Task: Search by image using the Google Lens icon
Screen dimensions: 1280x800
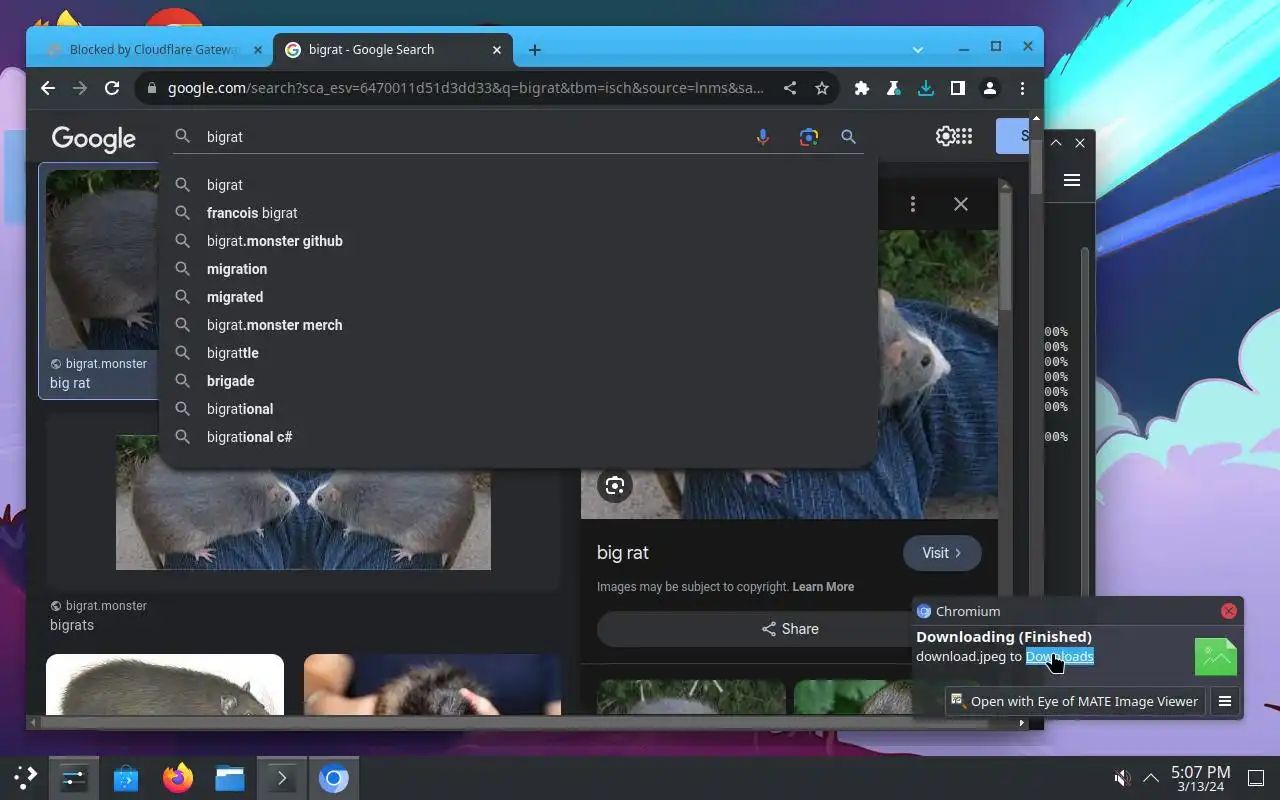Action: [809, 137]
